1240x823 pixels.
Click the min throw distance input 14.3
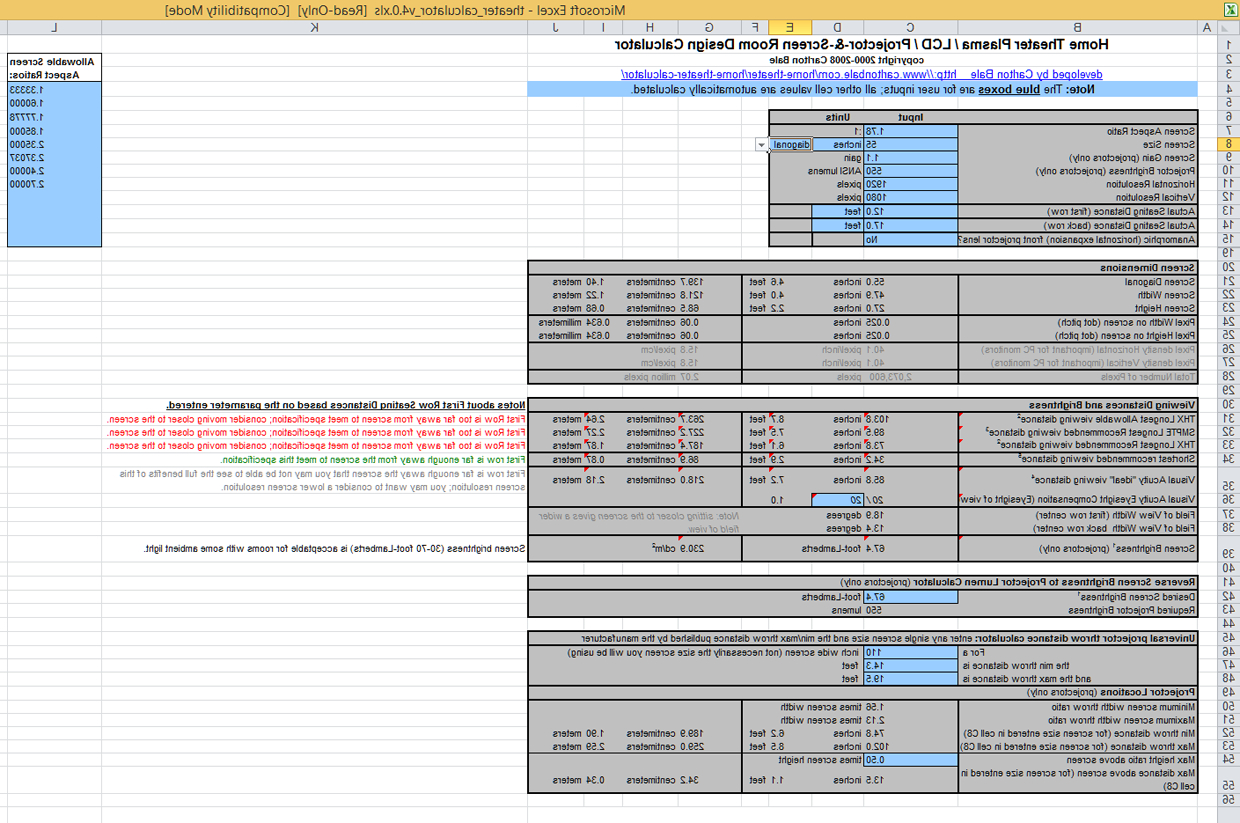pos(910,665)
